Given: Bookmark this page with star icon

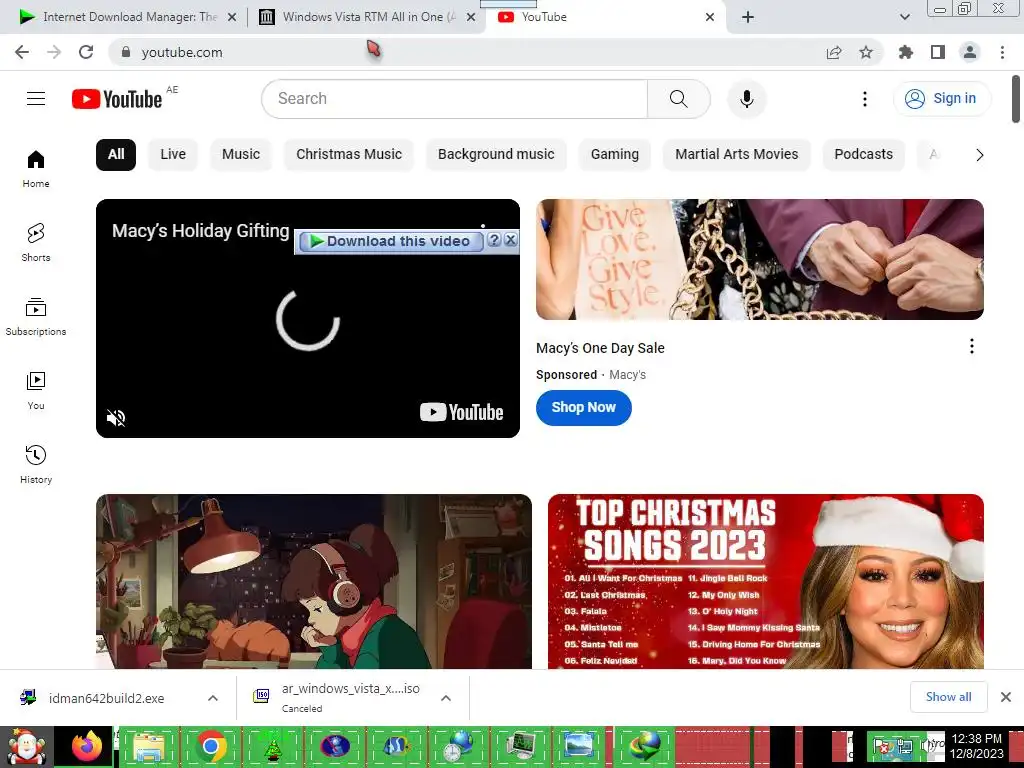Looking at the screenshot, I should (x=866, y=52).
